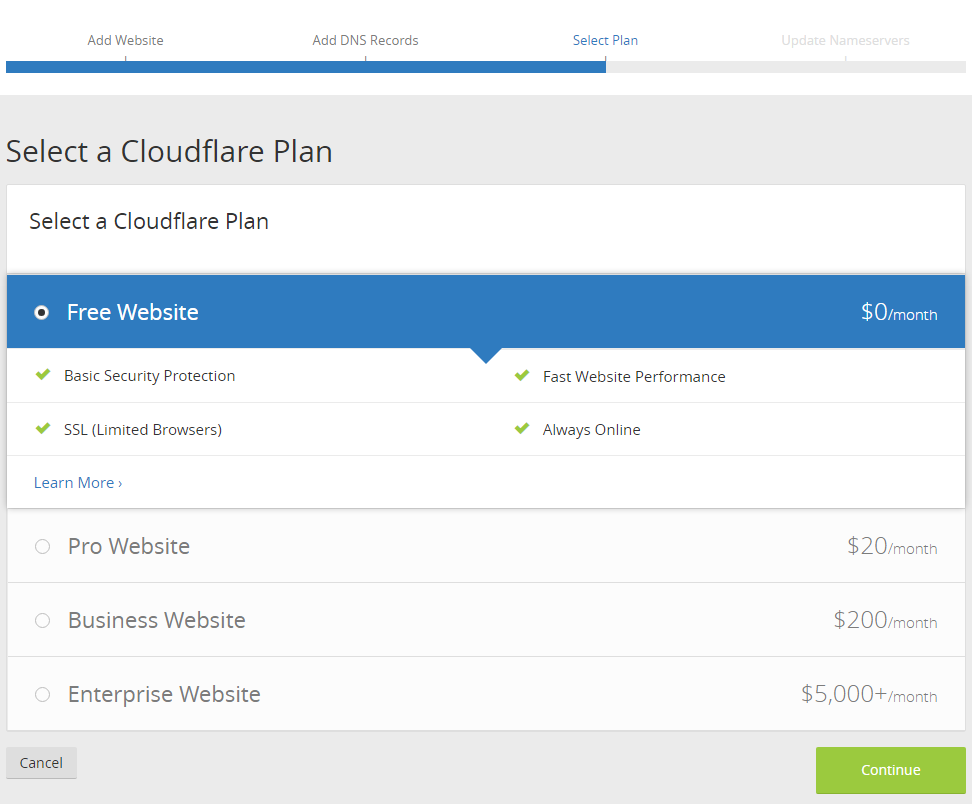Click the Update Nameservers step label

pyautogui.click(x=845, y=40)
